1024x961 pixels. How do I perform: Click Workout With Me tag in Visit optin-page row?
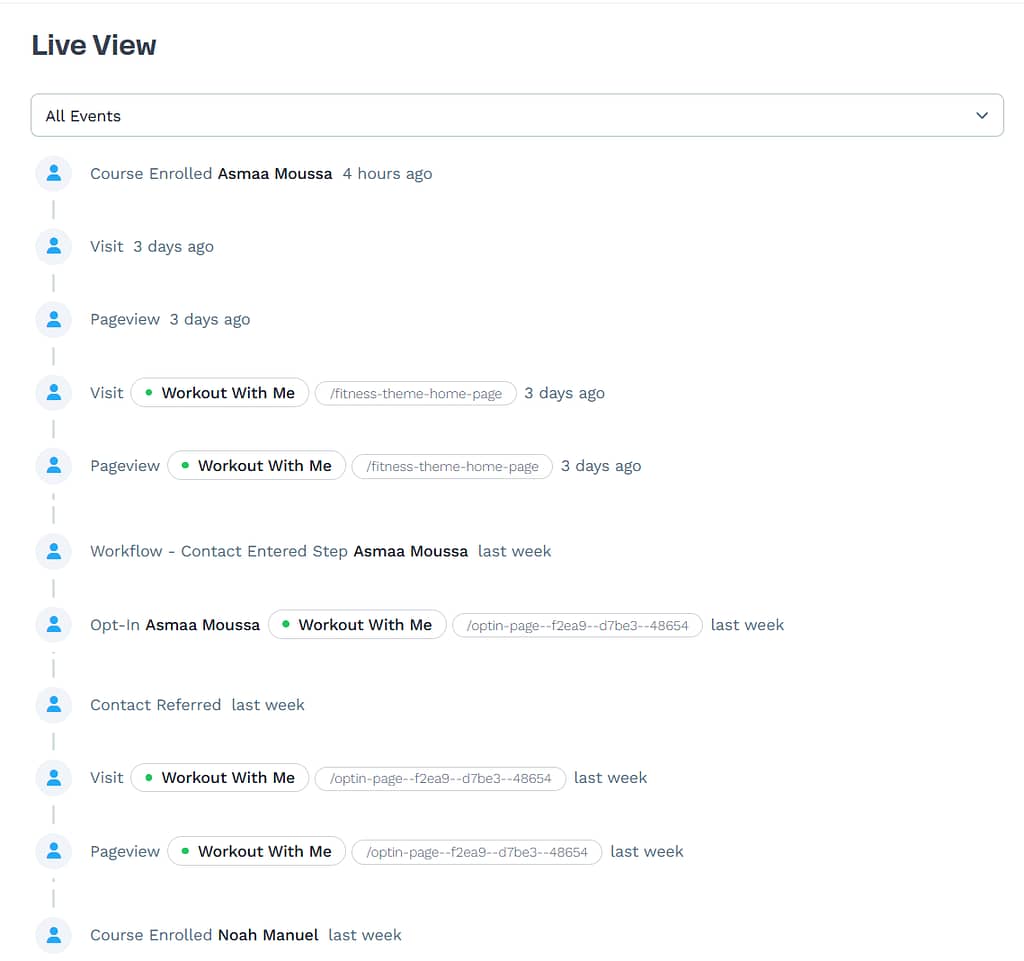[x=219, y=778]
